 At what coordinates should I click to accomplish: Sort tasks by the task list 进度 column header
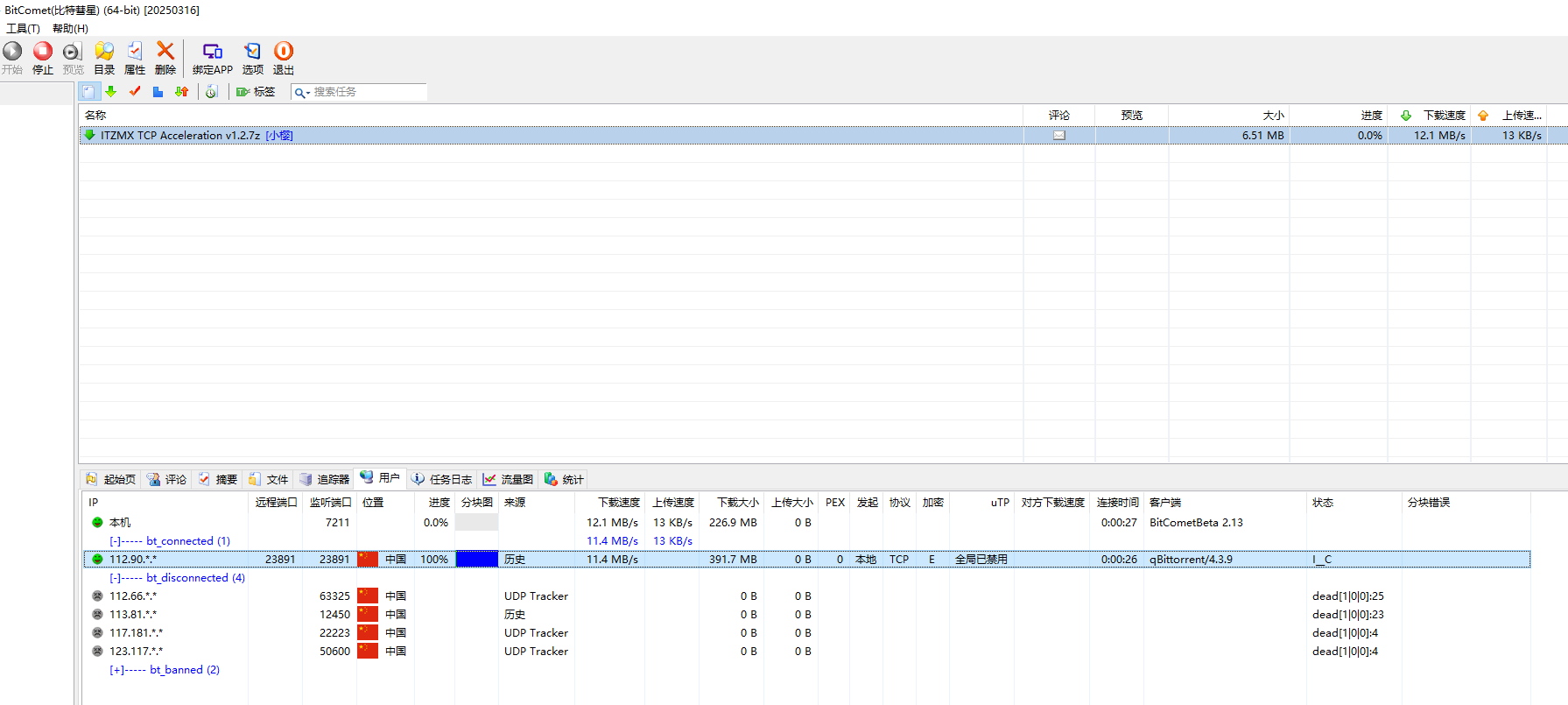pos(1338,115)
